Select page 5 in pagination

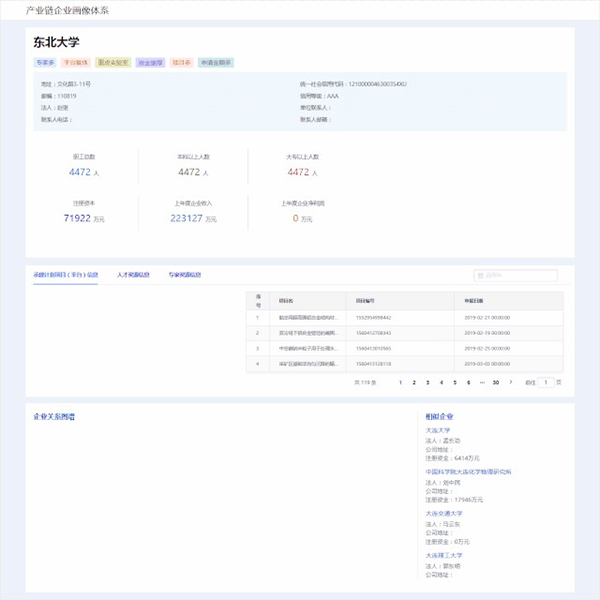tap(455, 382)
